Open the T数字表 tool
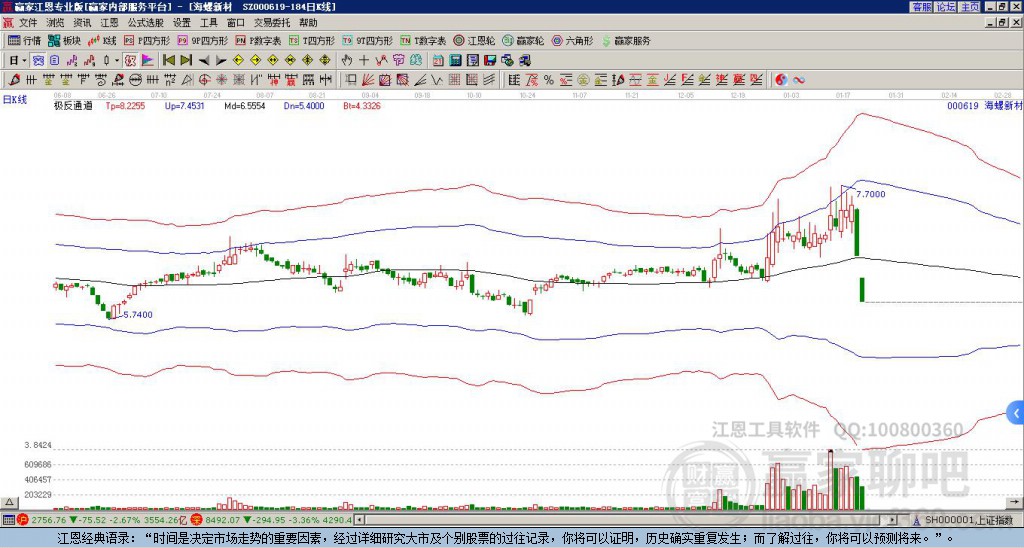The height and width of the screenshot is (548, 1024). click(423, 40)
